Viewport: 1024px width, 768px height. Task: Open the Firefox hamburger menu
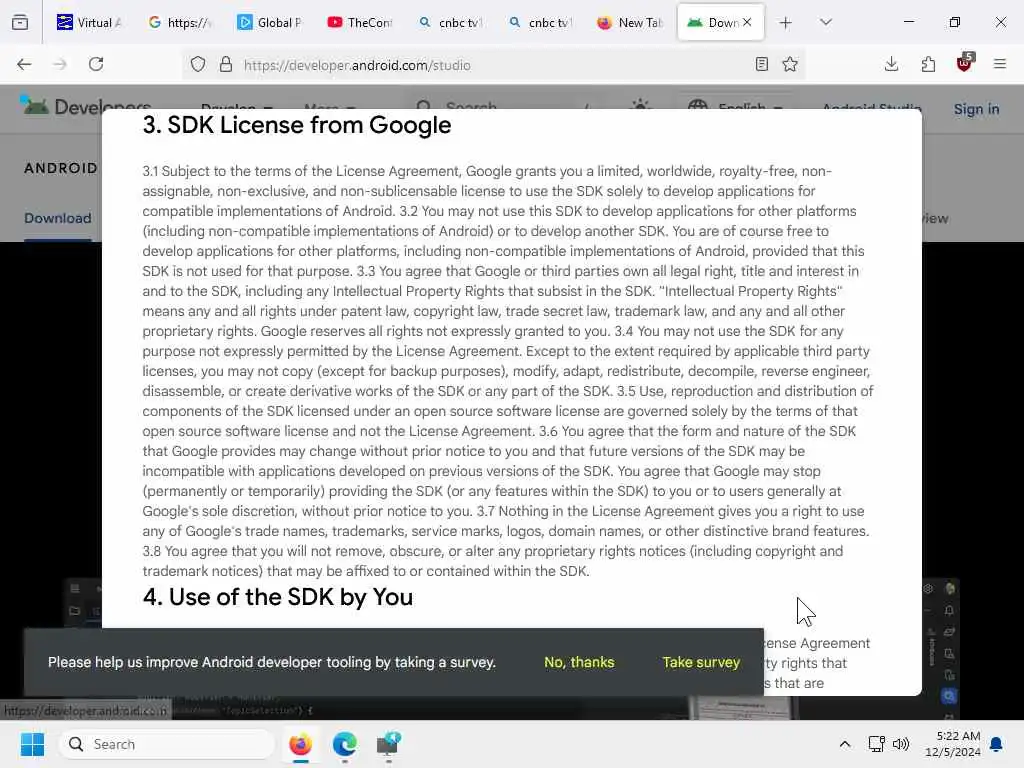click(1000, 64)
